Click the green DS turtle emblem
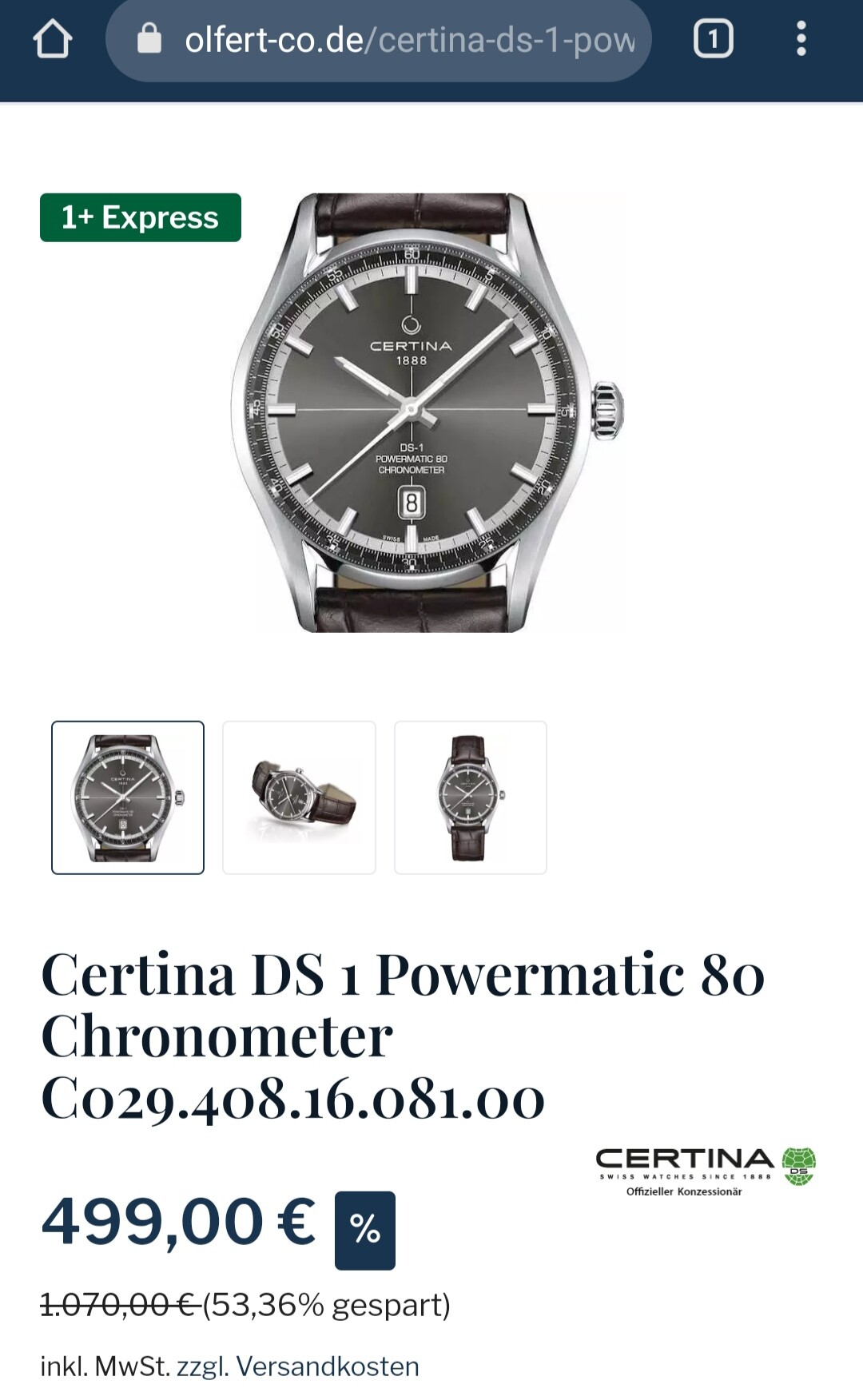The width and height of the screenshot is (863, 1400). 798,1166
